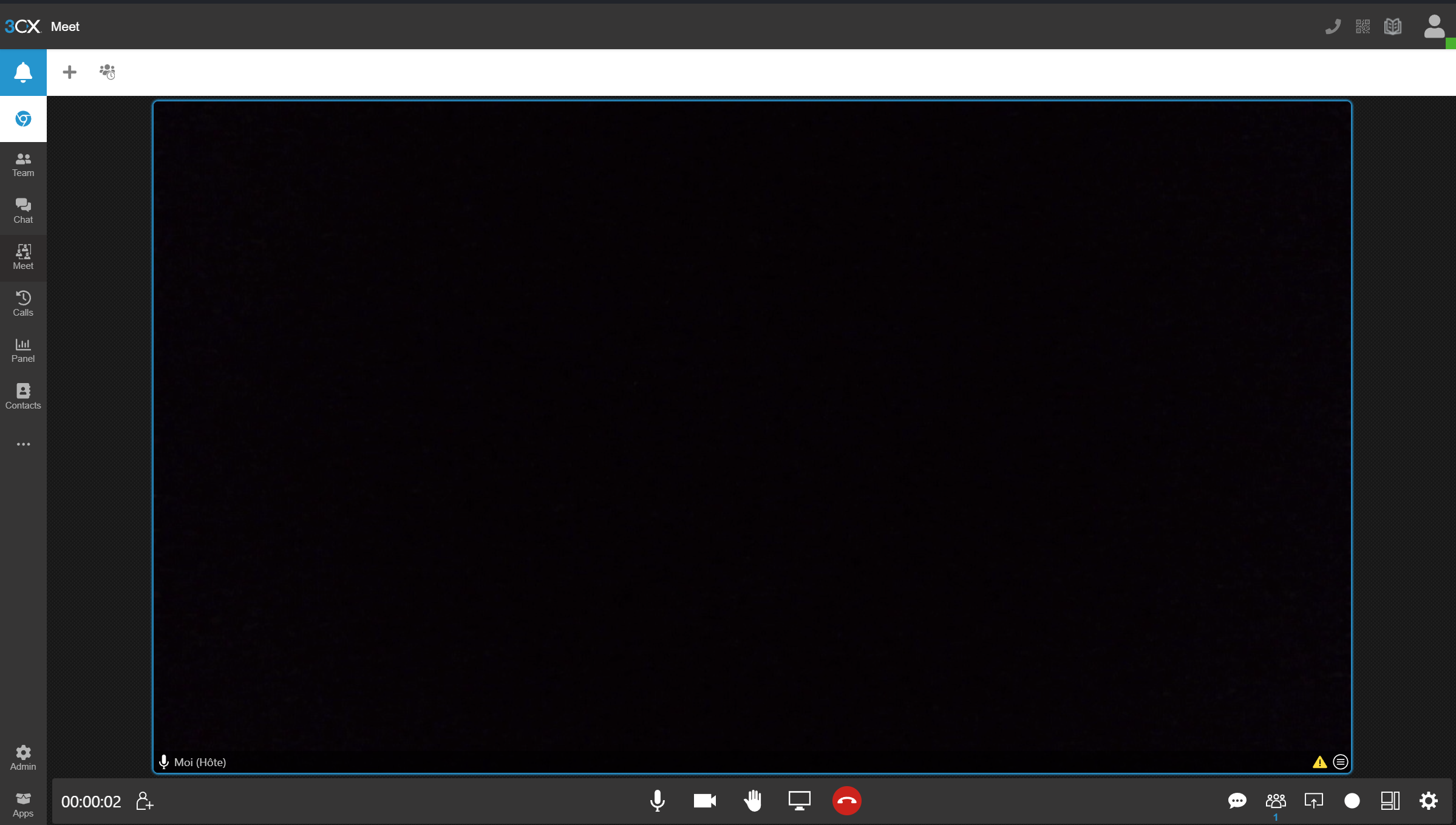Open meeting settings gear
Image resolution: width=1456 pixels, height=825 pixels.
(x=1429, y=801)
